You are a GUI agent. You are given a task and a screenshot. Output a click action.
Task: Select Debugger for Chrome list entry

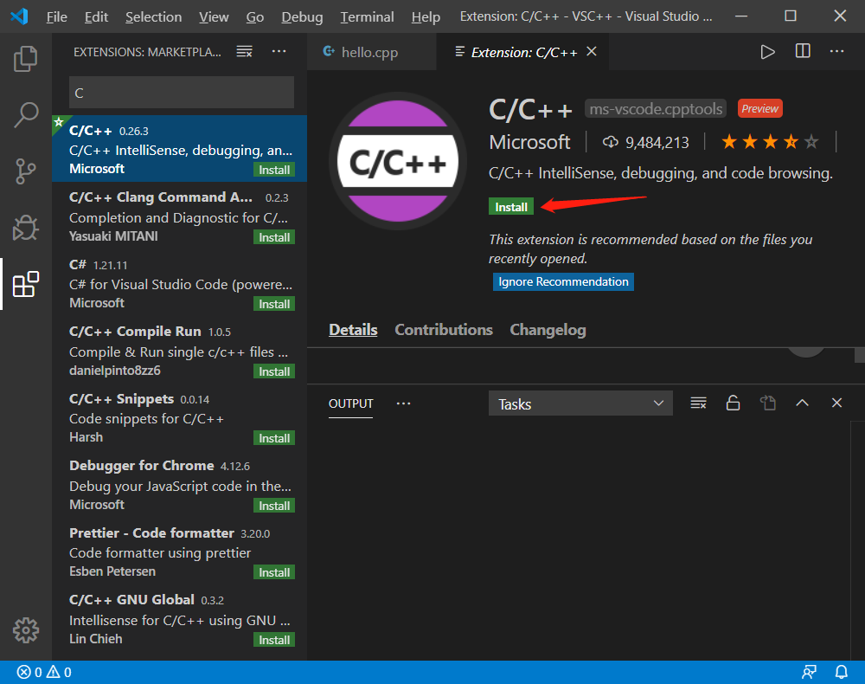click(179, 484)
